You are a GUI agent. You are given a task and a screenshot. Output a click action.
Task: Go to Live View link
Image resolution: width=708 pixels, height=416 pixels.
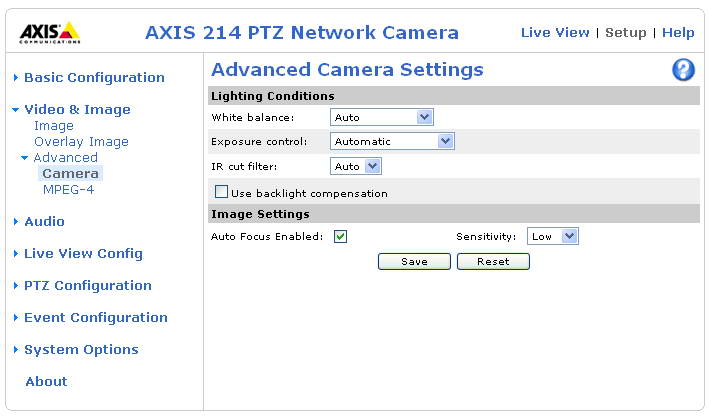(555, 33)
